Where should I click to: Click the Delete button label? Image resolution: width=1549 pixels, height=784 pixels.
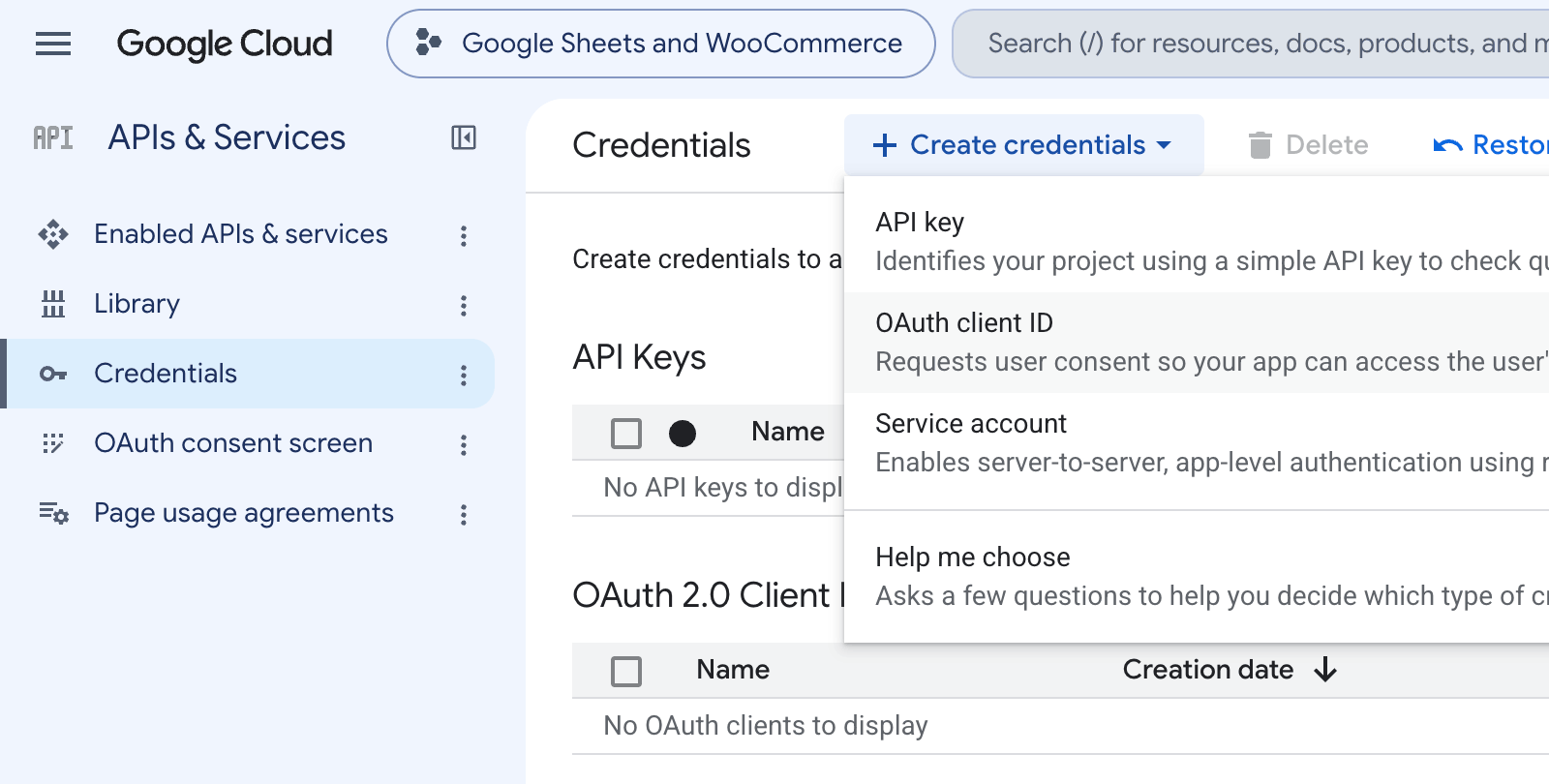point(1326,145)
